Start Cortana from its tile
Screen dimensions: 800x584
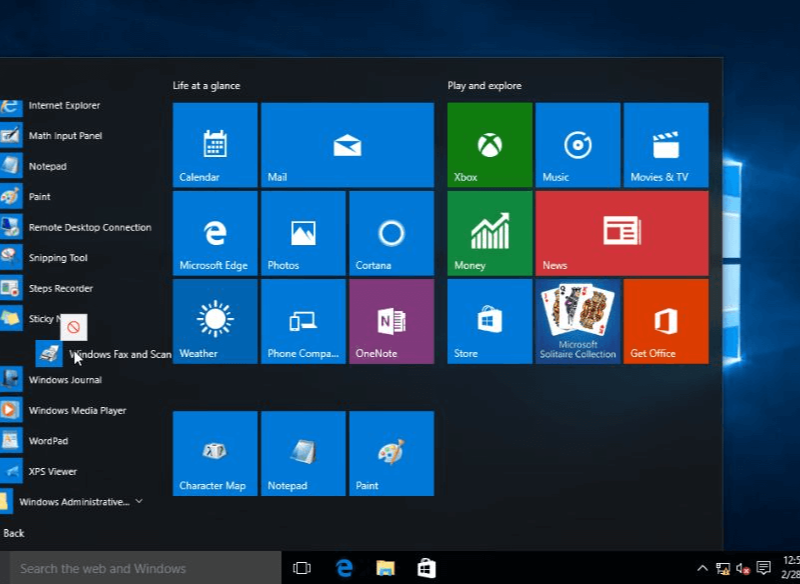390,232
